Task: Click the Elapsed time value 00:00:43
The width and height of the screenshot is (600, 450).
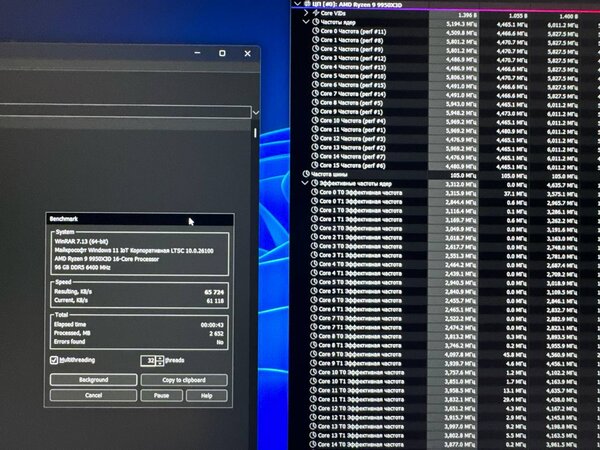Action: coord(212,325)
